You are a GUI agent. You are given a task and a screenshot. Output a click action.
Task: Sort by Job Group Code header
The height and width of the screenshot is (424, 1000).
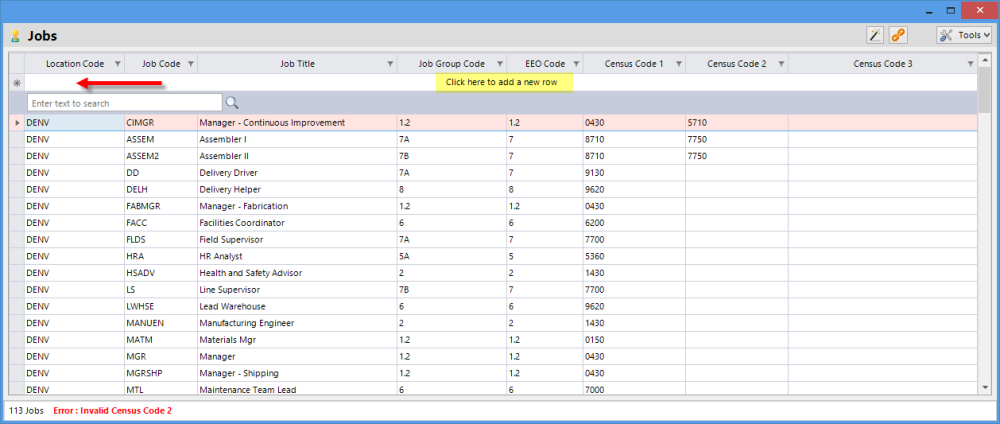click(452, 64)
